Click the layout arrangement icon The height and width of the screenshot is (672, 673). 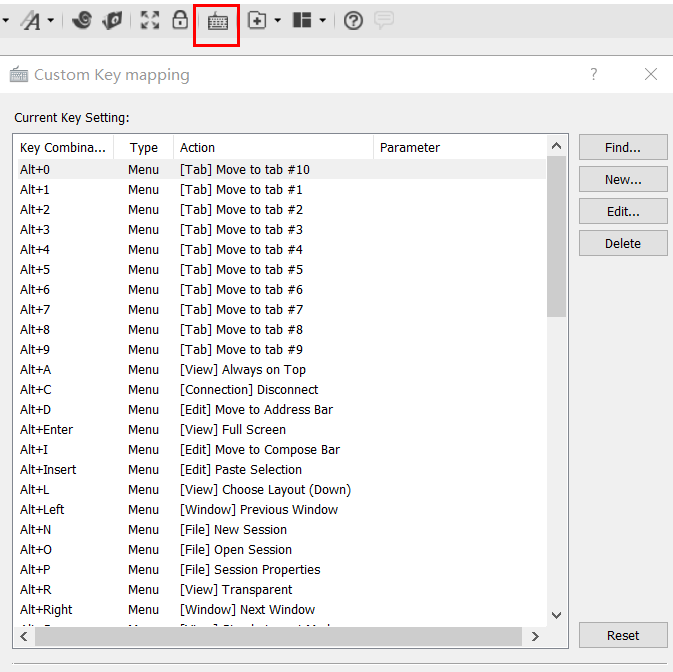pyautogui.click(x=302, y=20)
